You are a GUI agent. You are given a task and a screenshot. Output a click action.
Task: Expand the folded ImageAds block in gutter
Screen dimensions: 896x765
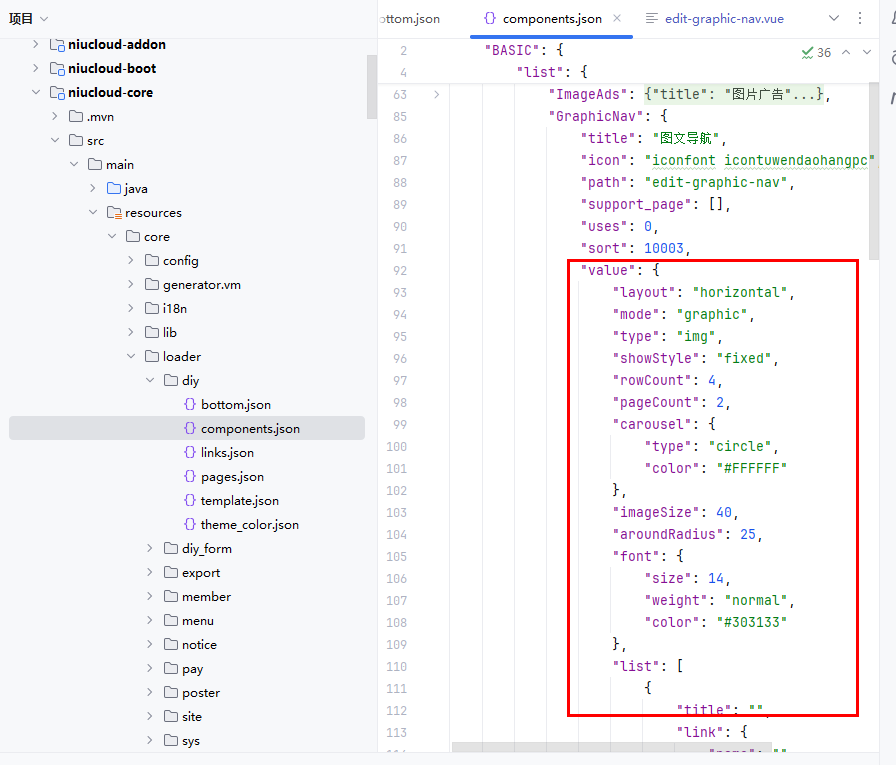[x=436, y=95]
